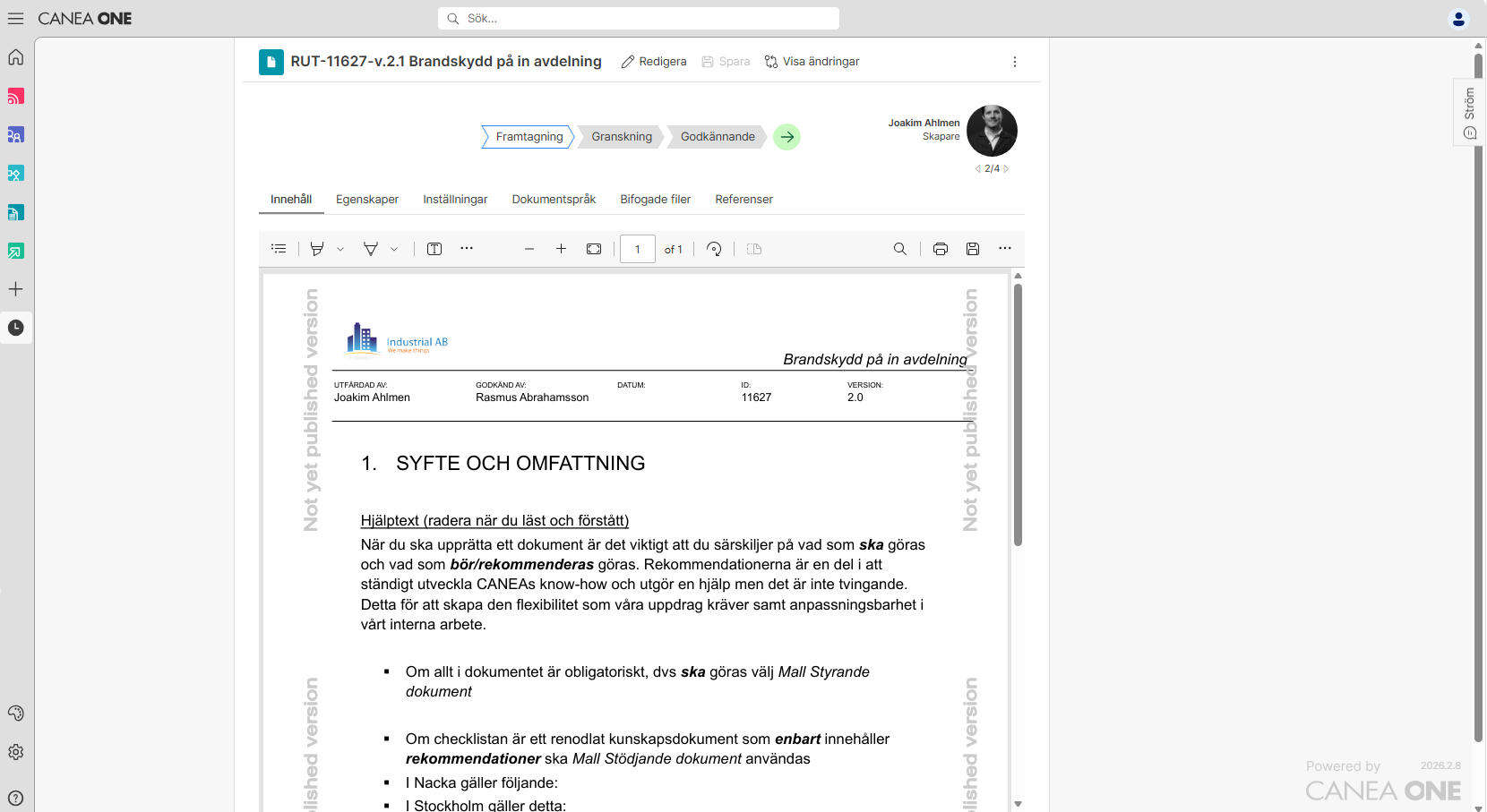
Task: Open the Dokumentspråk tab
Action: tap(554, 200)
